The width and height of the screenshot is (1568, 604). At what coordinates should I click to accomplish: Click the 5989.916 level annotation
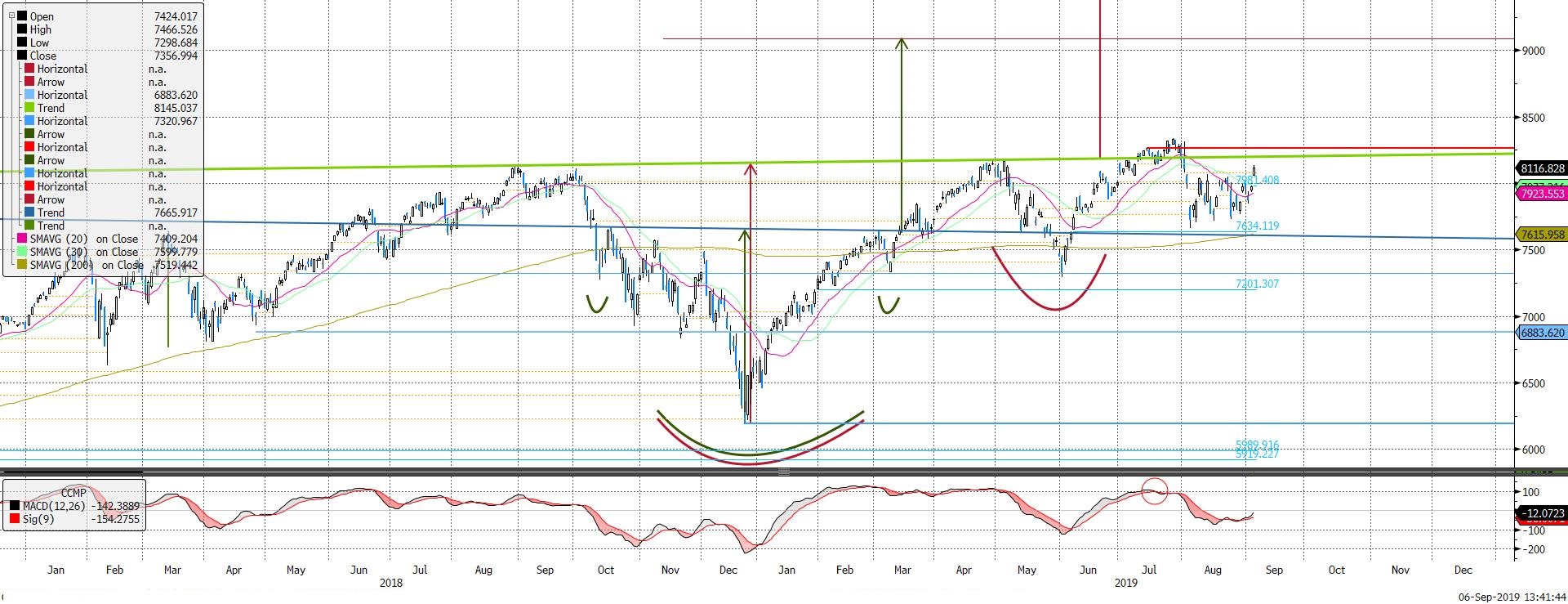click(1257, 445)
